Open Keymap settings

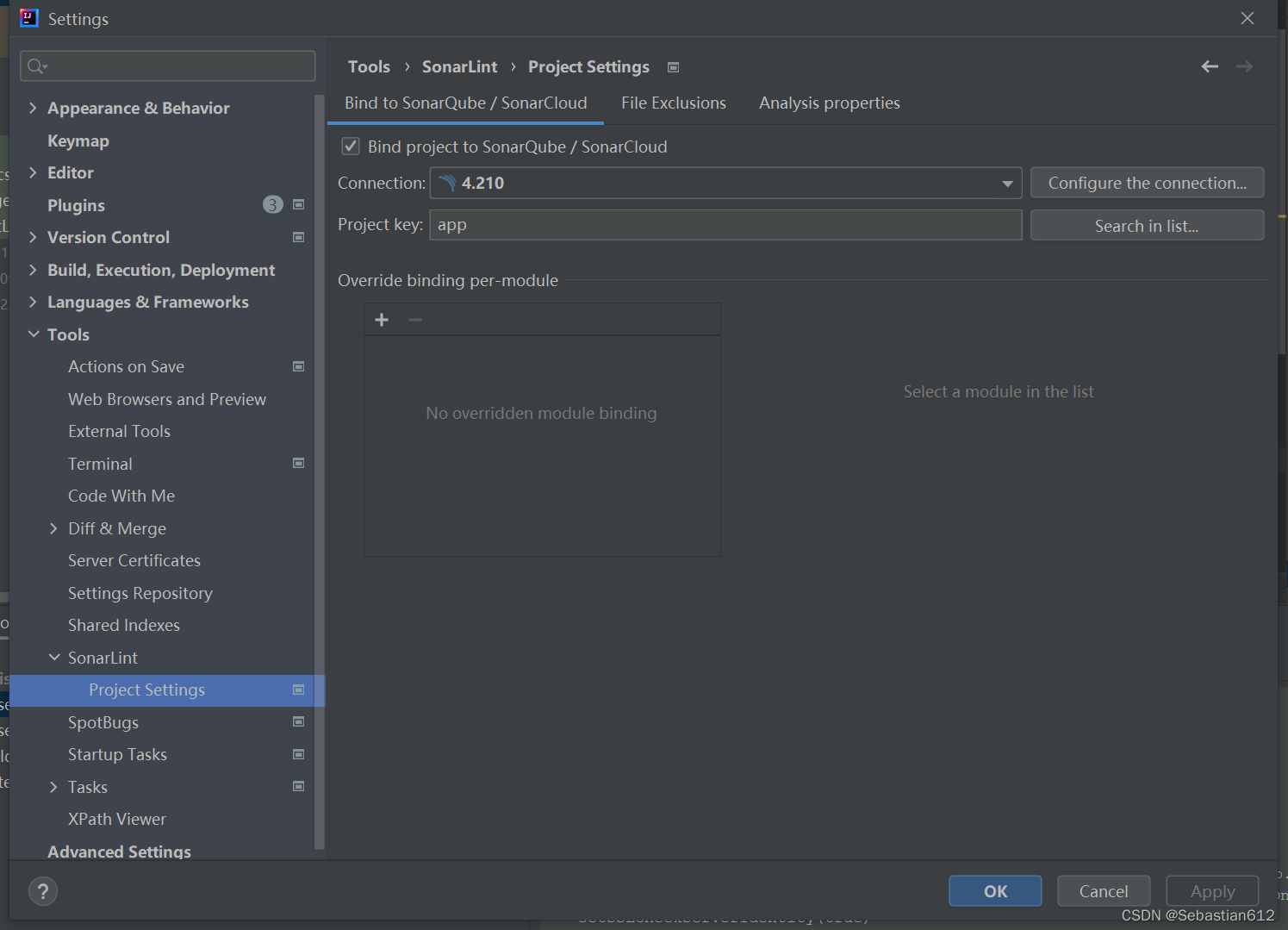pyautogui.click(x=78, y=140)
